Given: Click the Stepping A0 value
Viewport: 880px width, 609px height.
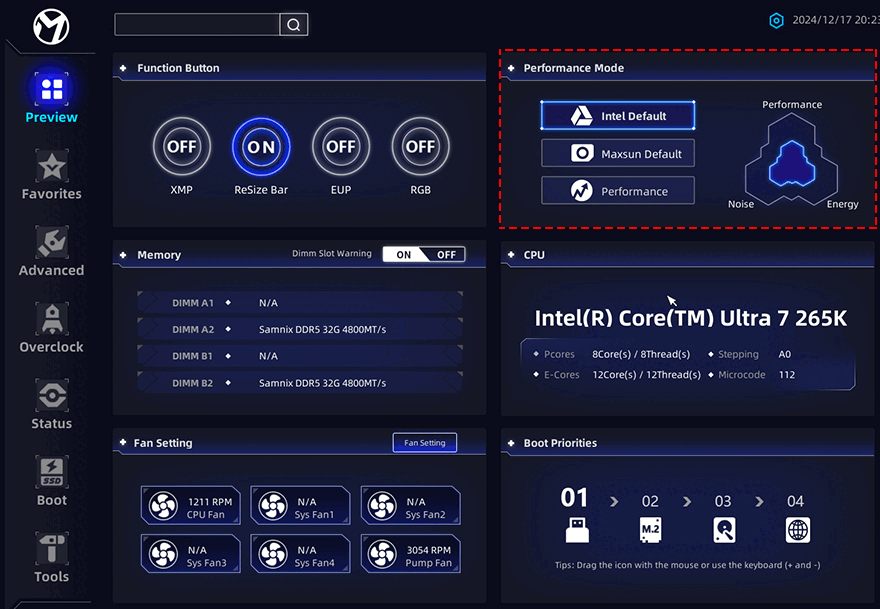Looking at the screenshot, I should pos(785,354).
